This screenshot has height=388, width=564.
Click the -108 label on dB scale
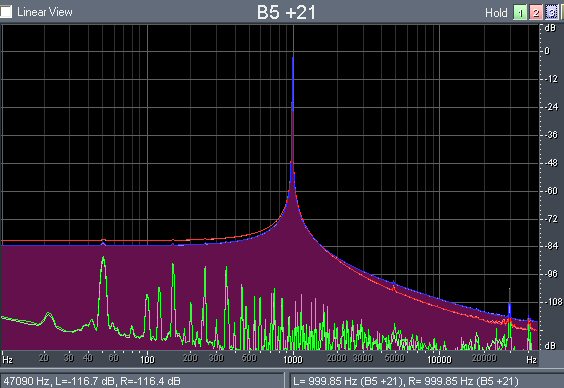pos(552,302)
